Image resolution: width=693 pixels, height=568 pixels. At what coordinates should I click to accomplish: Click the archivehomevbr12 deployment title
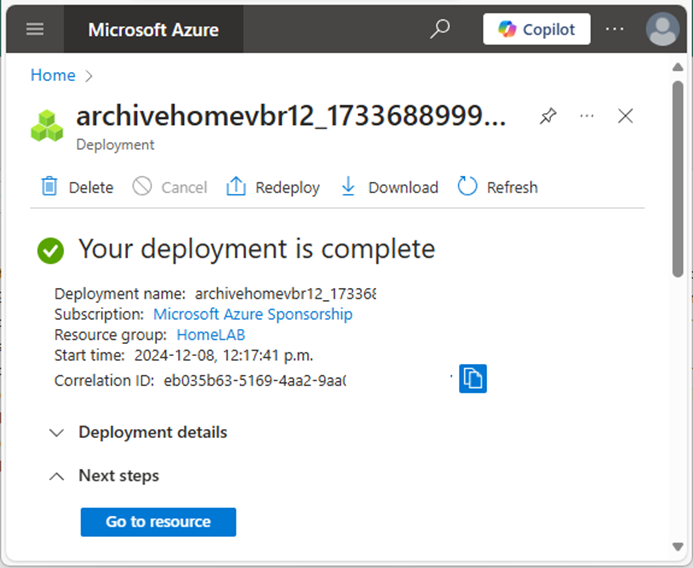coord(291,116)
